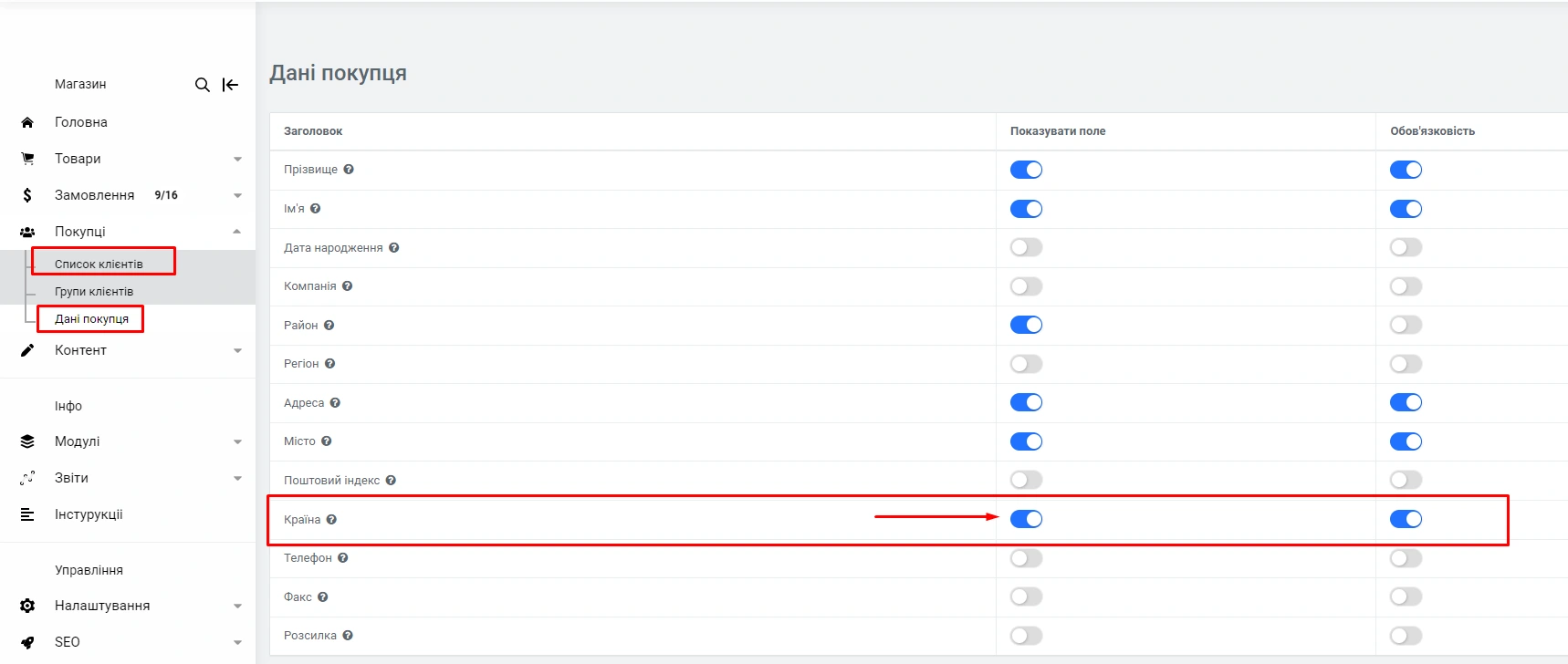Open Групи клієнтів submenu item
Screen dimensions: 1568x664
coord(94,292)
